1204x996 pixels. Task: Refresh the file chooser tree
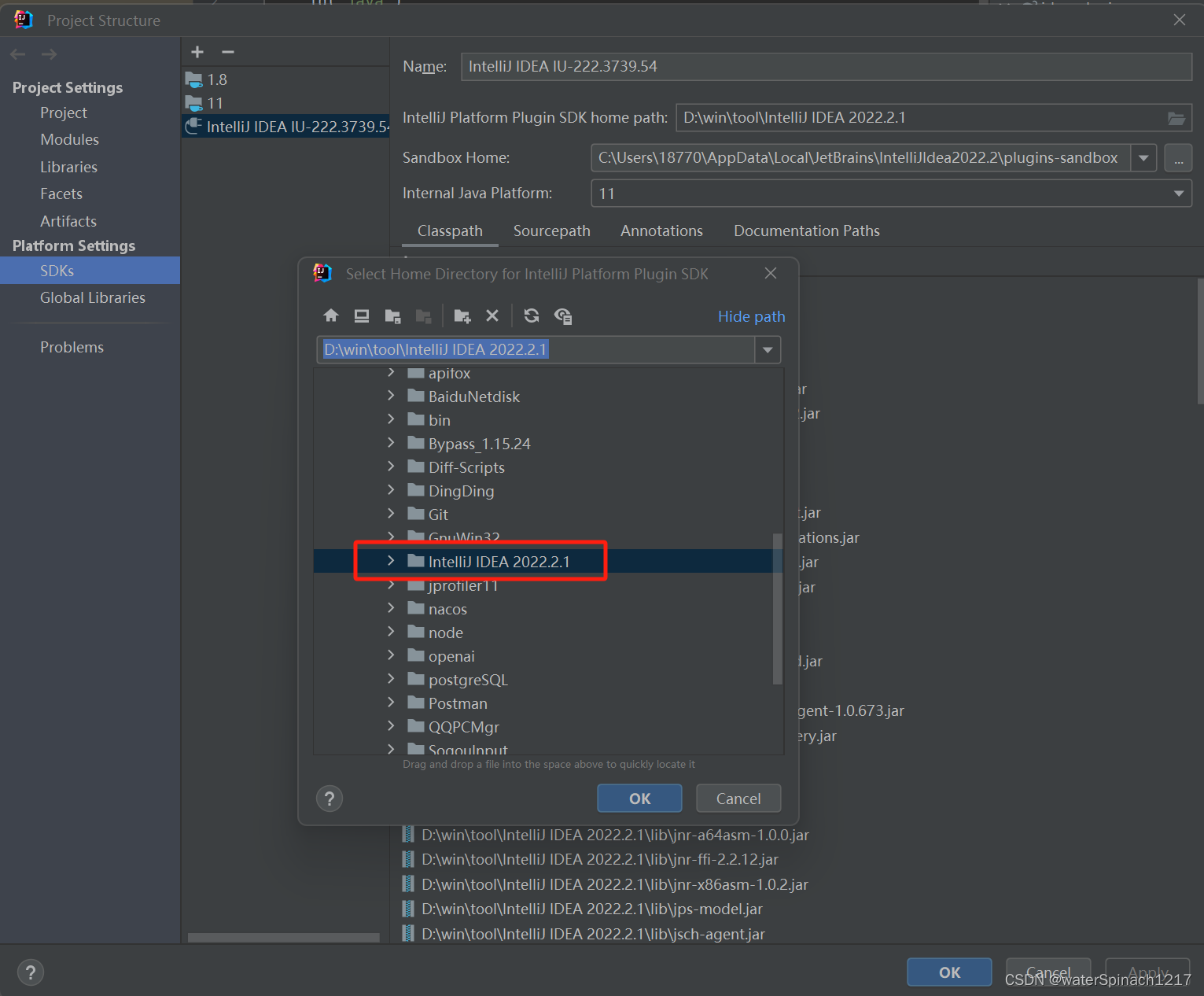[532, 315]
